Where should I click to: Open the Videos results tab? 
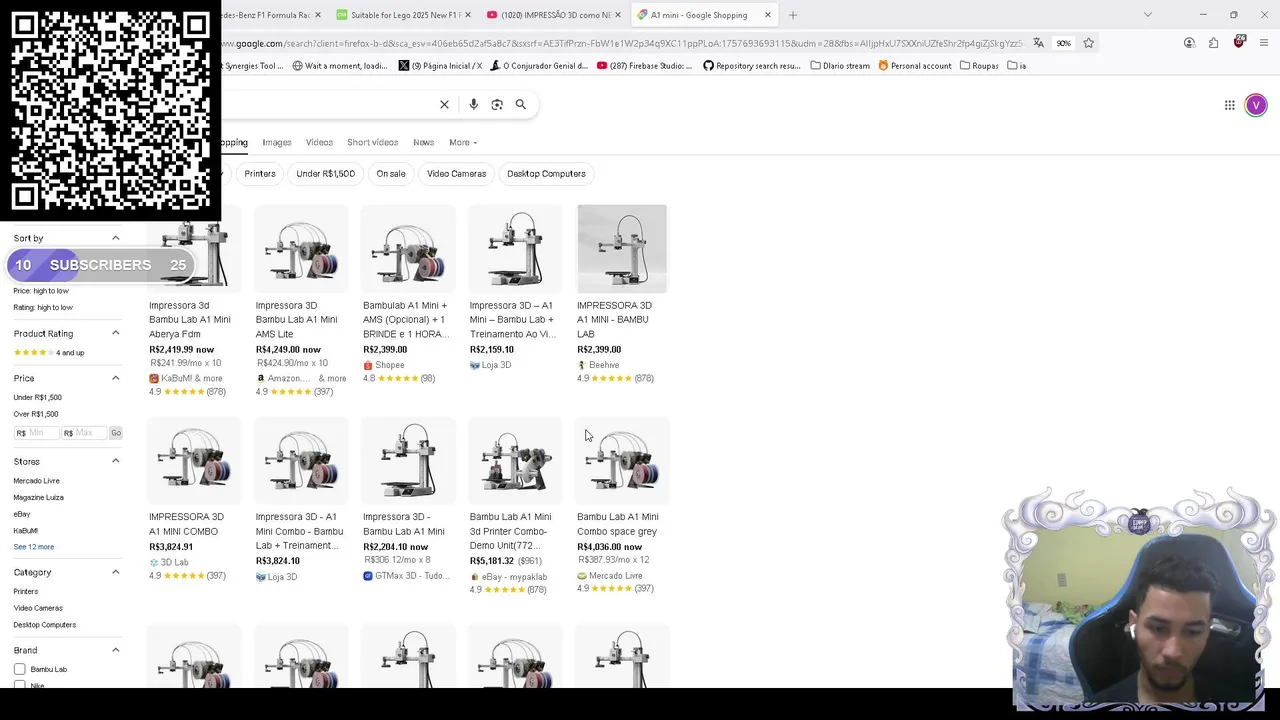319,142
